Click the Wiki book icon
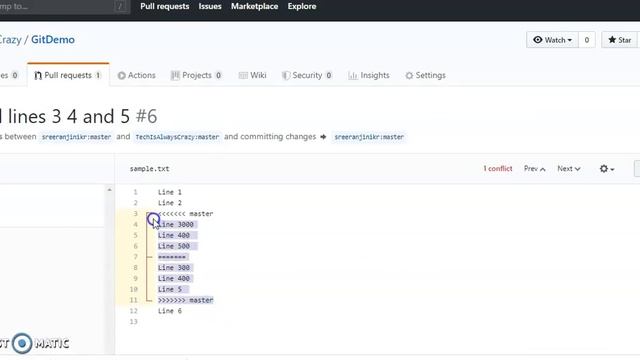 [243, 76]
